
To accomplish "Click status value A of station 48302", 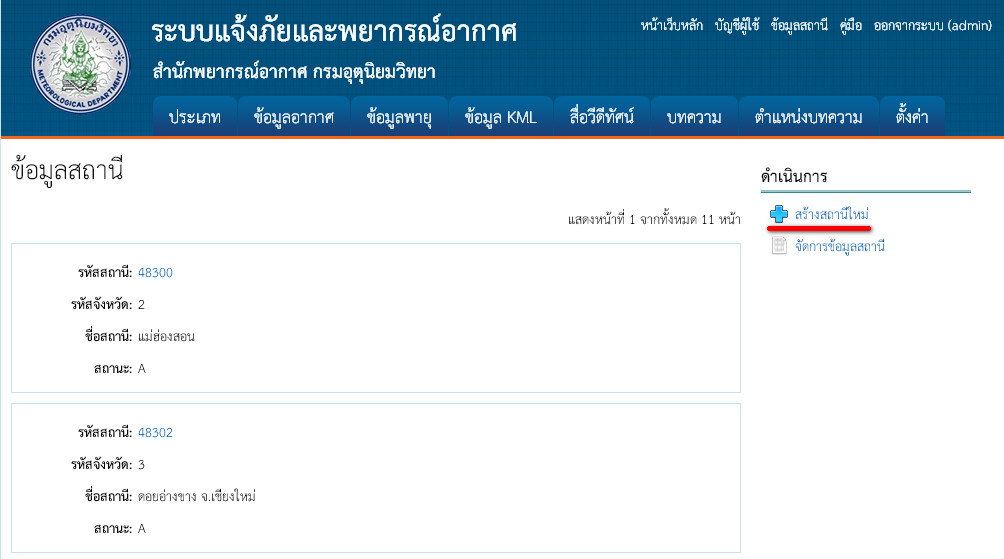I will pyautogui.click(x=142, y=529).
